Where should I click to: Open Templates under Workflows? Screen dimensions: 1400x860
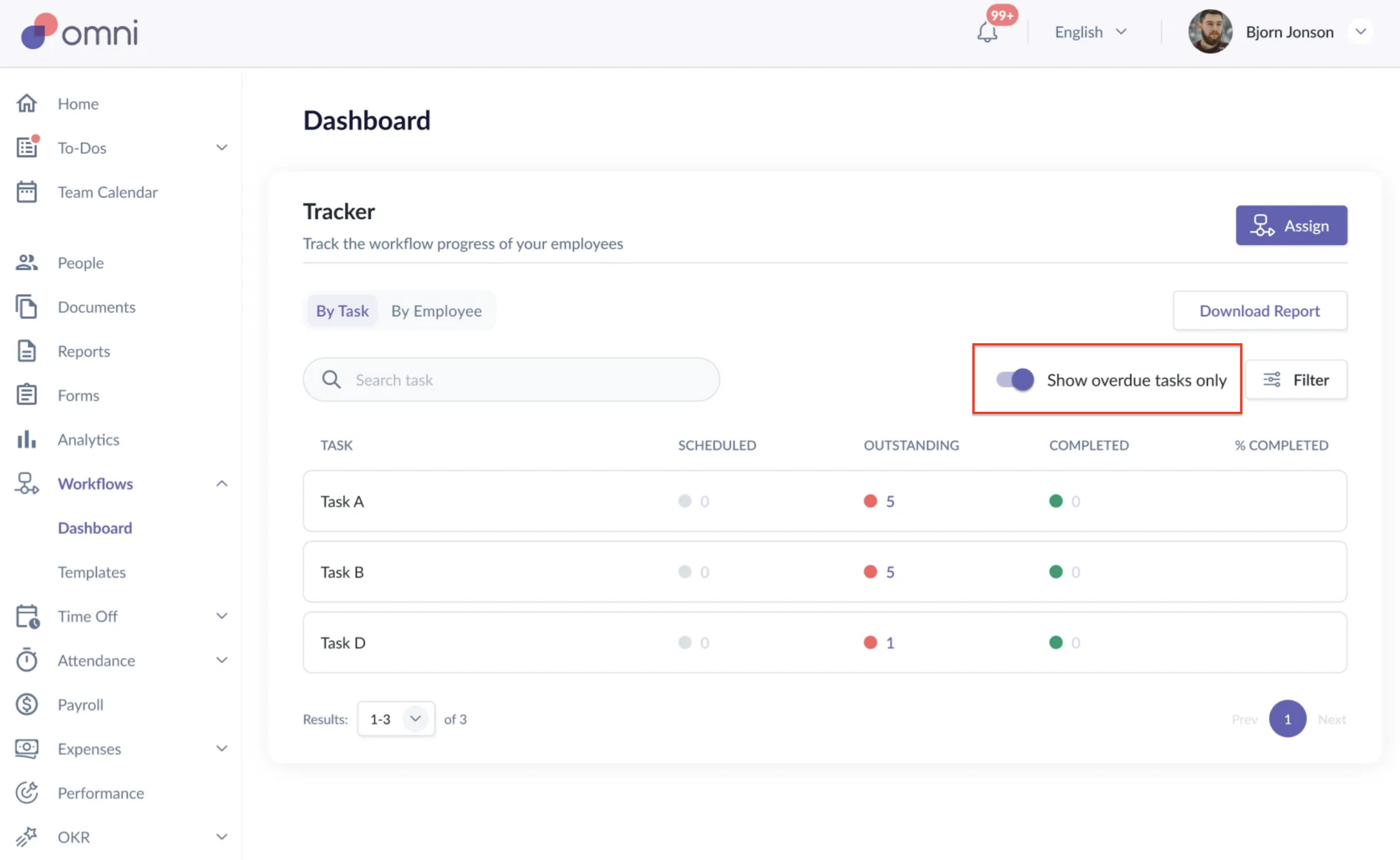coord(92,572)
